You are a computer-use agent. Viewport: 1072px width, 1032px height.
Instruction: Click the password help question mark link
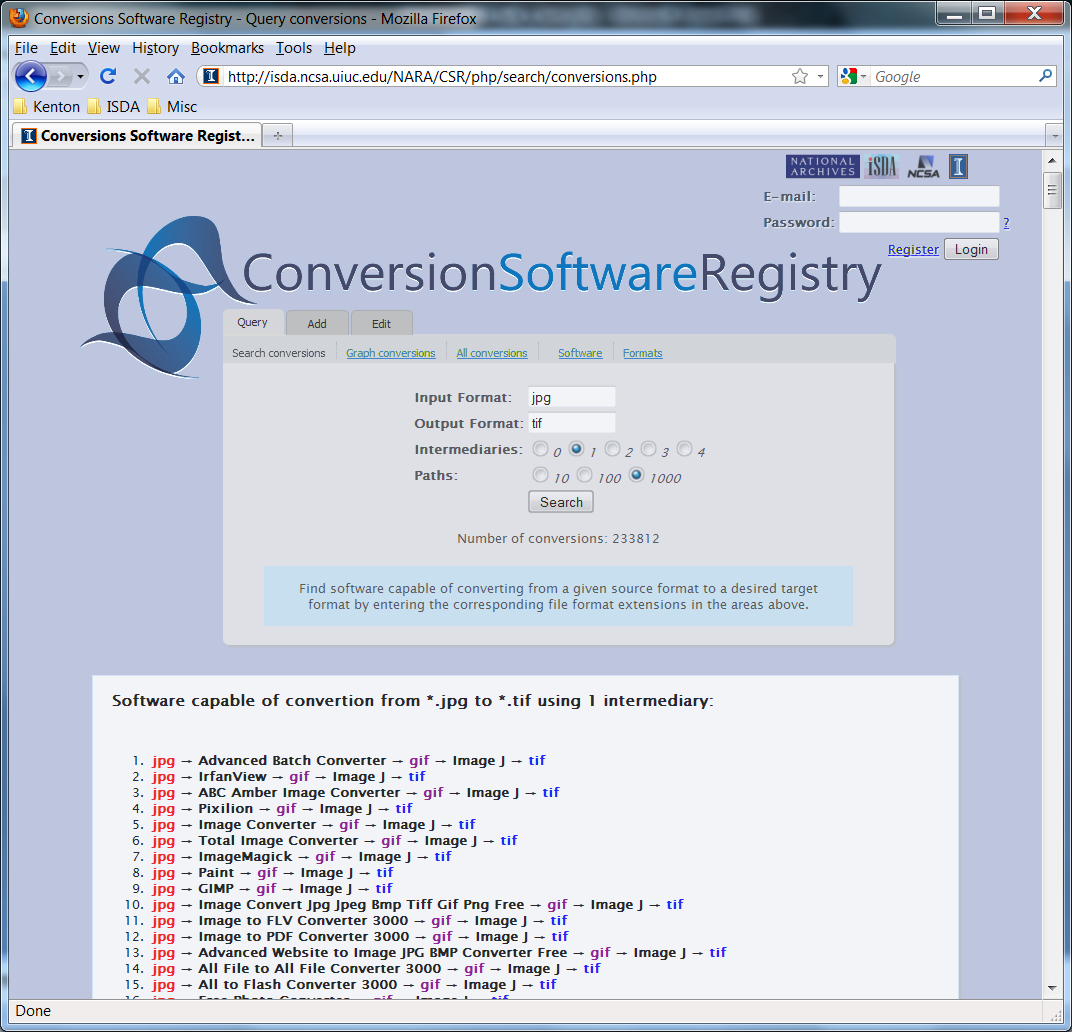(1006, 223)
